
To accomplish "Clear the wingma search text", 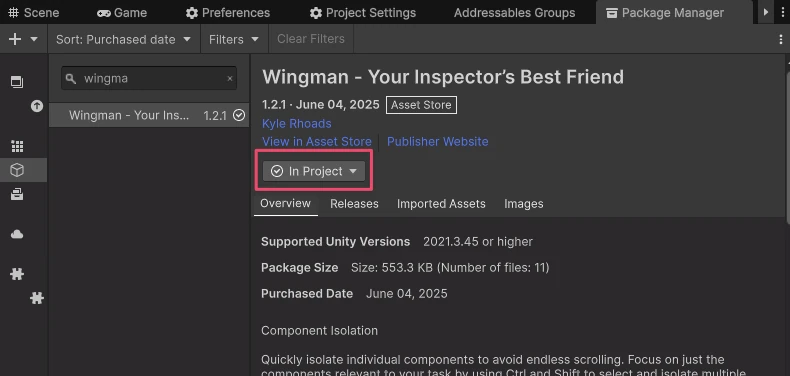I will pyautogui.click(x=230, y=79).
